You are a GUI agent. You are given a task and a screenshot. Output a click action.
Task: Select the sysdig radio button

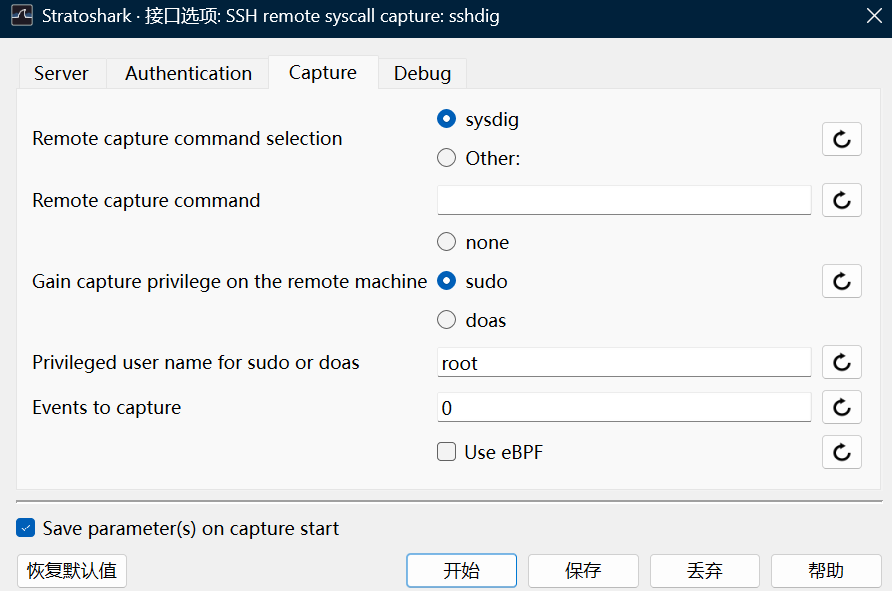(447, 119)
